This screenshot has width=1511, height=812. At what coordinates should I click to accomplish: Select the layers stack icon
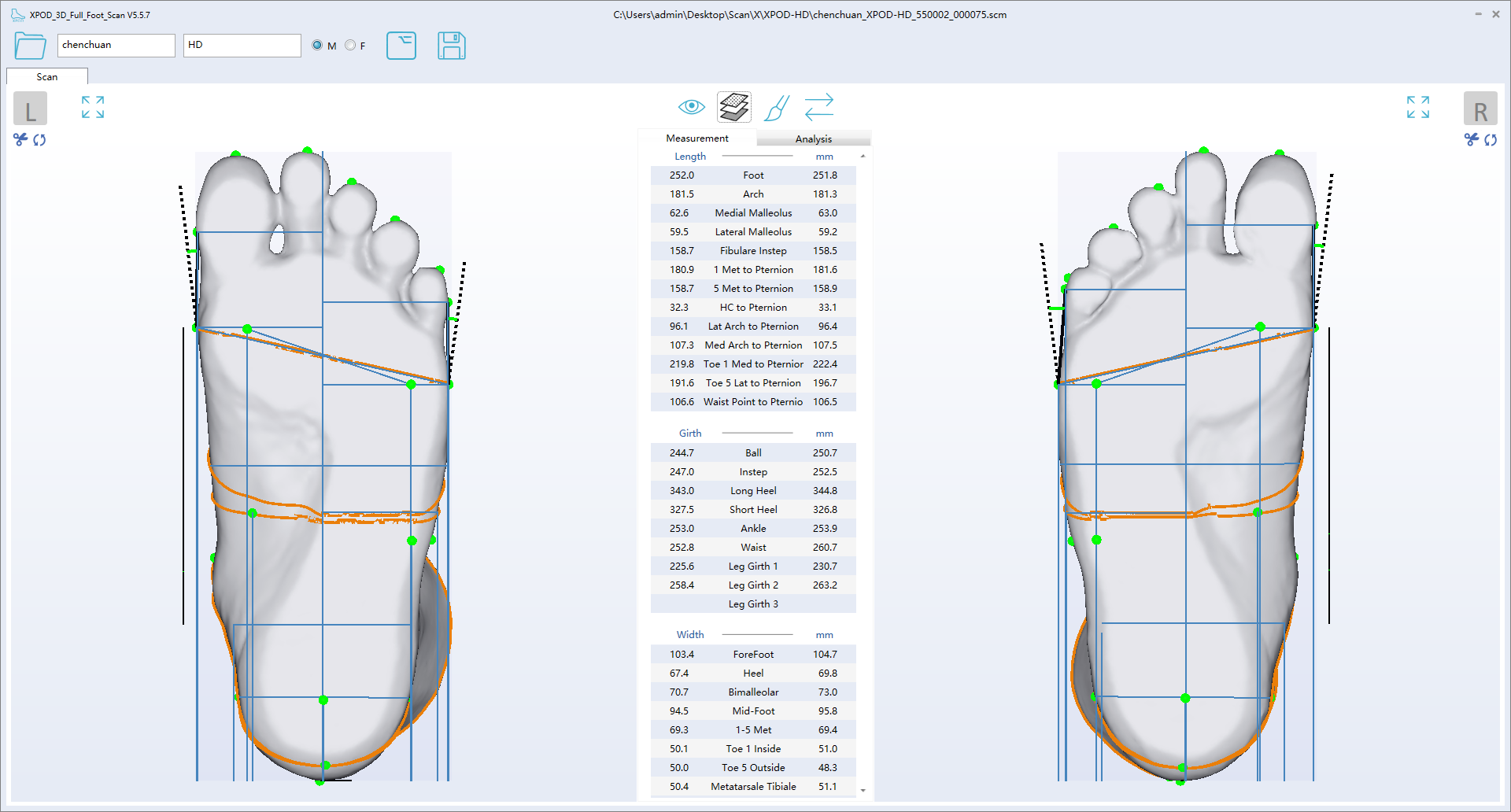click(733, 107)
